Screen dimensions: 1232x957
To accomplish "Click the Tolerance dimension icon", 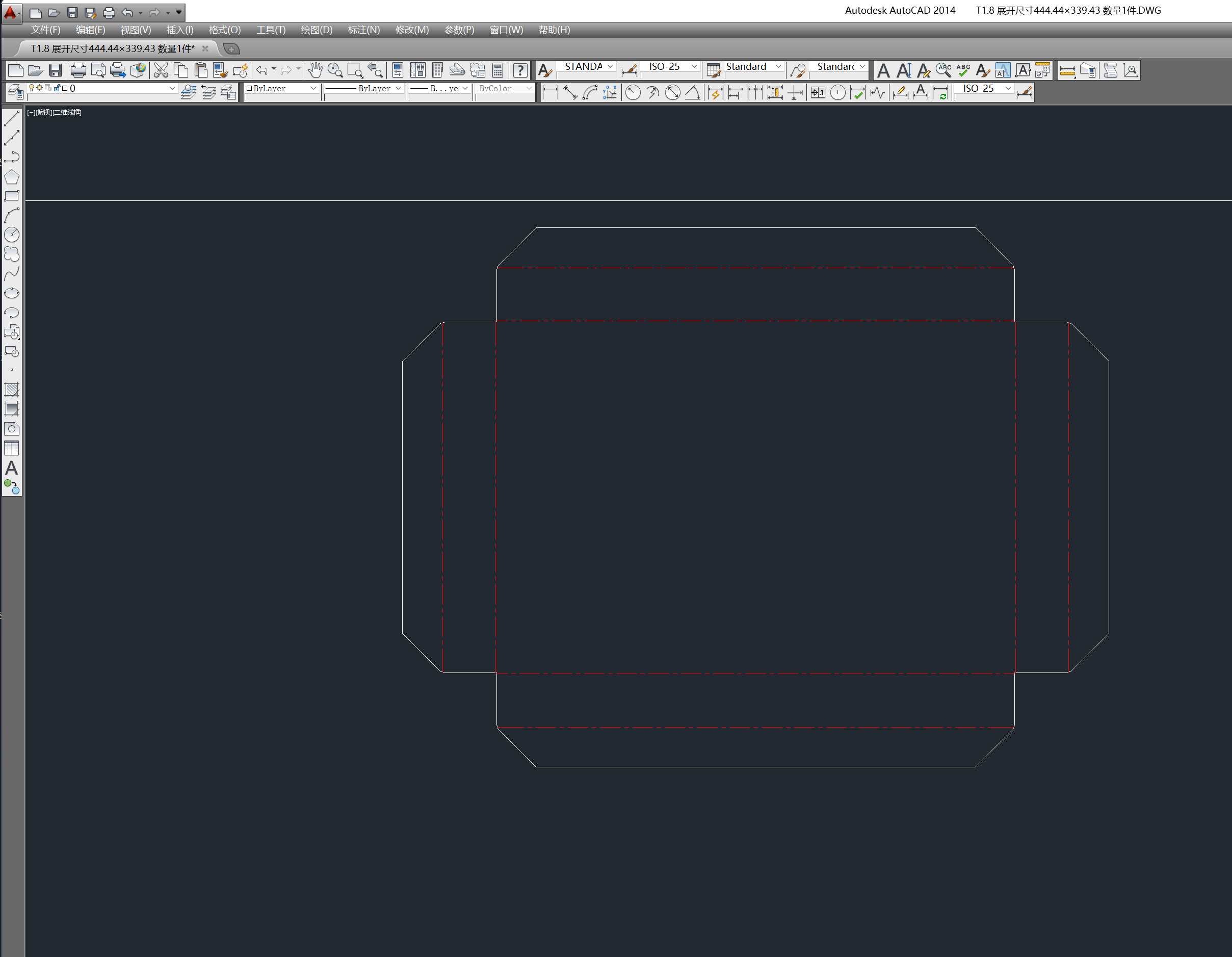I will click(x=818, y=92).
